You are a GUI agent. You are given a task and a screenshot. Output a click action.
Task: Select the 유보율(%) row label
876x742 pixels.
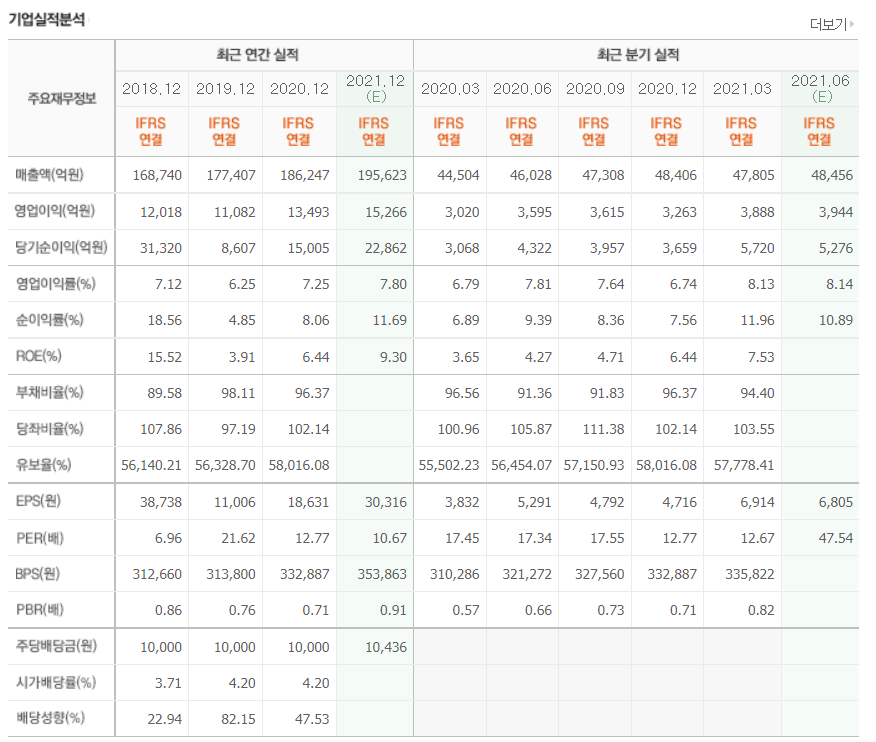pos(43,464)
